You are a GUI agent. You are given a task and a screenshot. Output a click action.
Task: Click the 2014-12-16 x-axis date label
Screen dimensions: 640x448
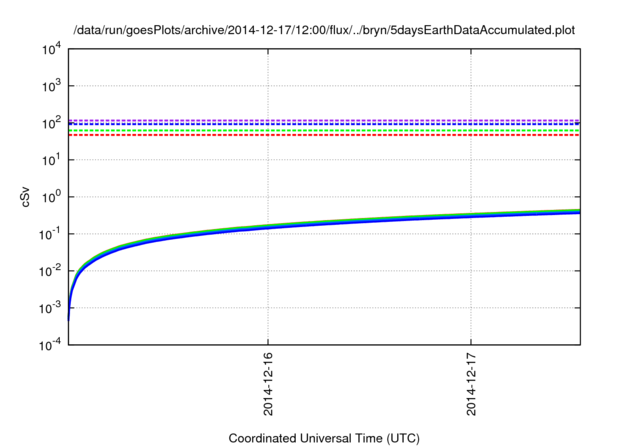point(268,384)
